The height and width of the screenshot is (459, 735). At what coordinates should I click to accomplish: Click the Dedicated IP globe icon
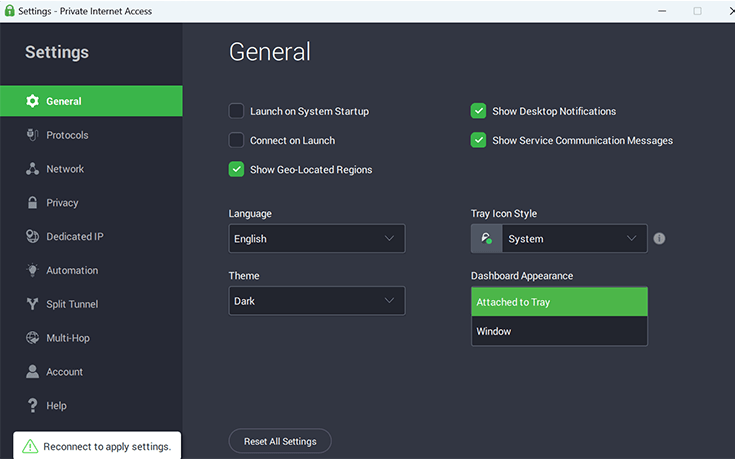click(32, 236)
